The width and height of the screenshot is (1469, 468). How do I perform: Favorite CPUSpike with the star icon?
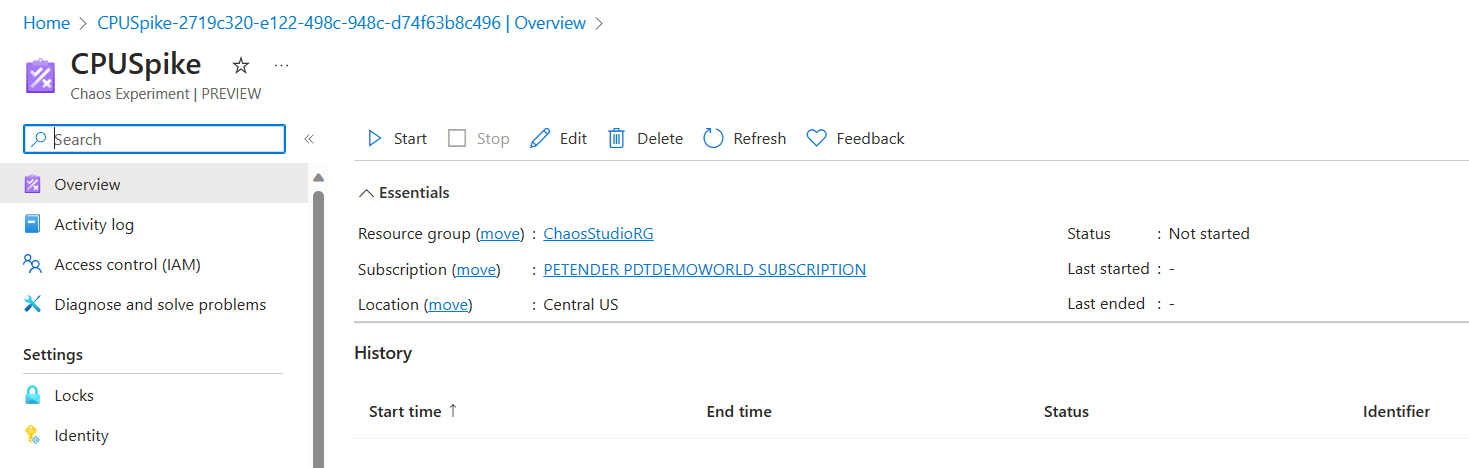[240, 66]
